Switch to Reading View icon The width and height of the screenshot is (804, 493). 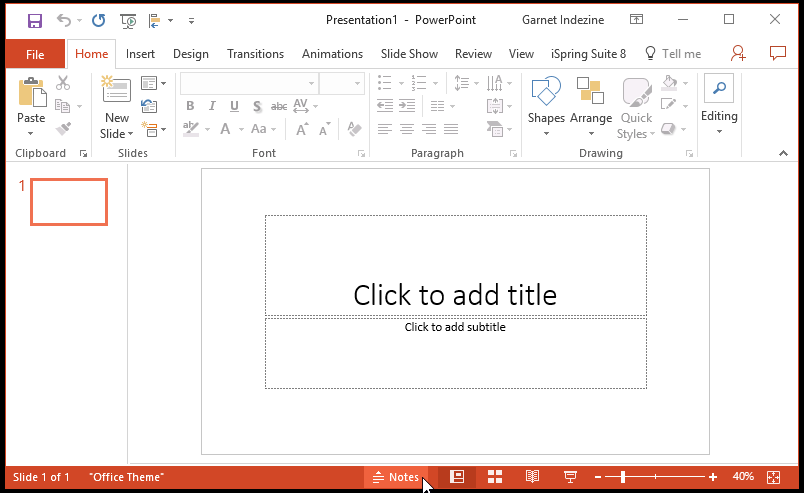[x=532, y=477]
